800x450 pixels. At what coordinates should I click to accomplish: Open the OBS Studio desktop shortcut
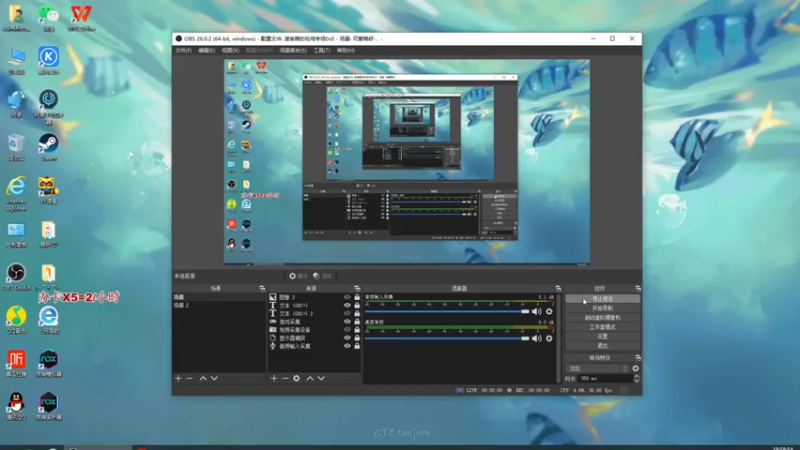tap(16, 277)
